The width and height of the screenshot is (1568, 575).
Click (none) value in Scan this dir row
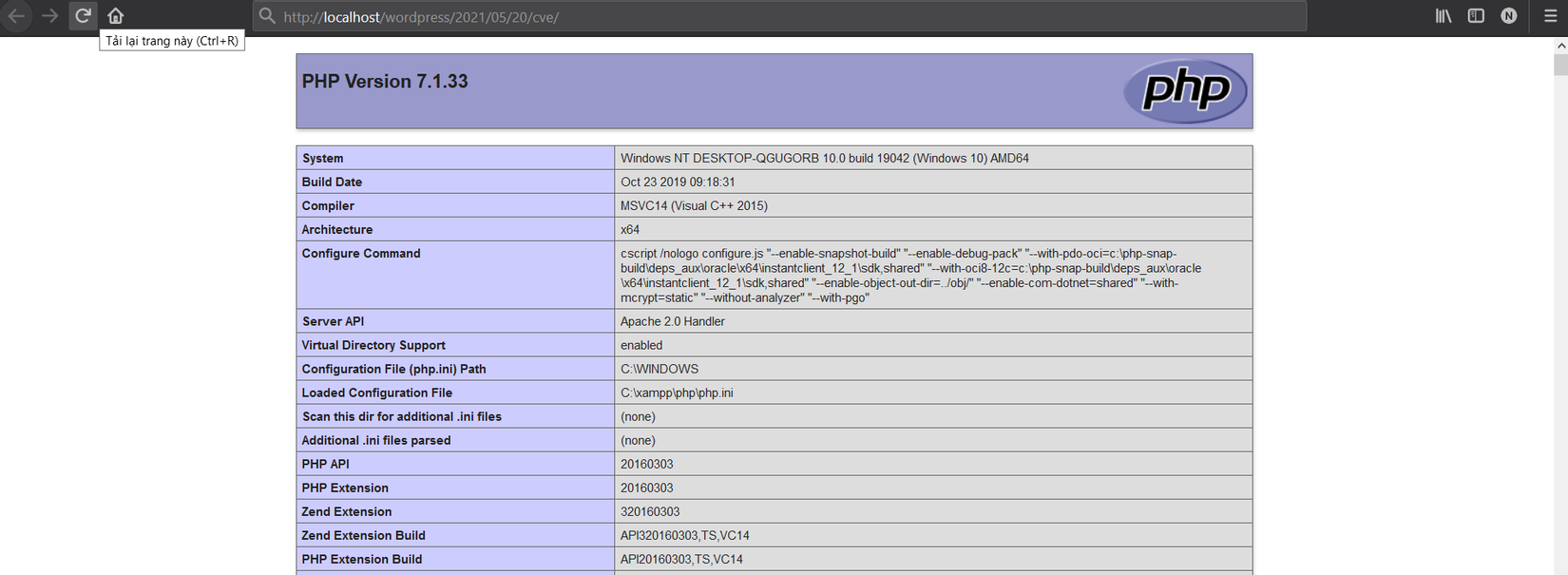click(638, 417)
